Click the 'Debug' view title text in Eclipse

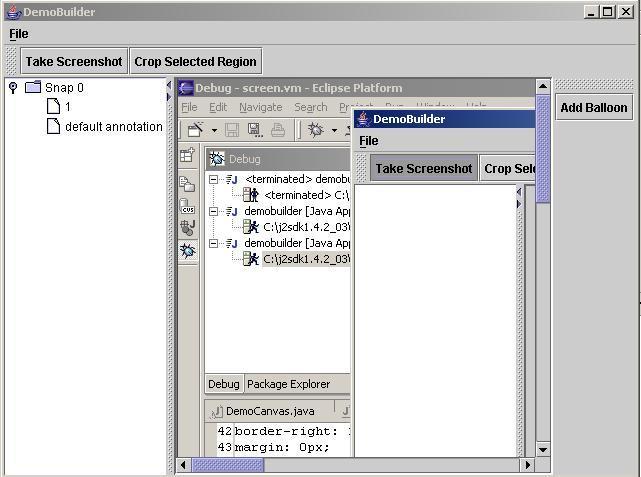pyautogui.click(x=244, y=159)
